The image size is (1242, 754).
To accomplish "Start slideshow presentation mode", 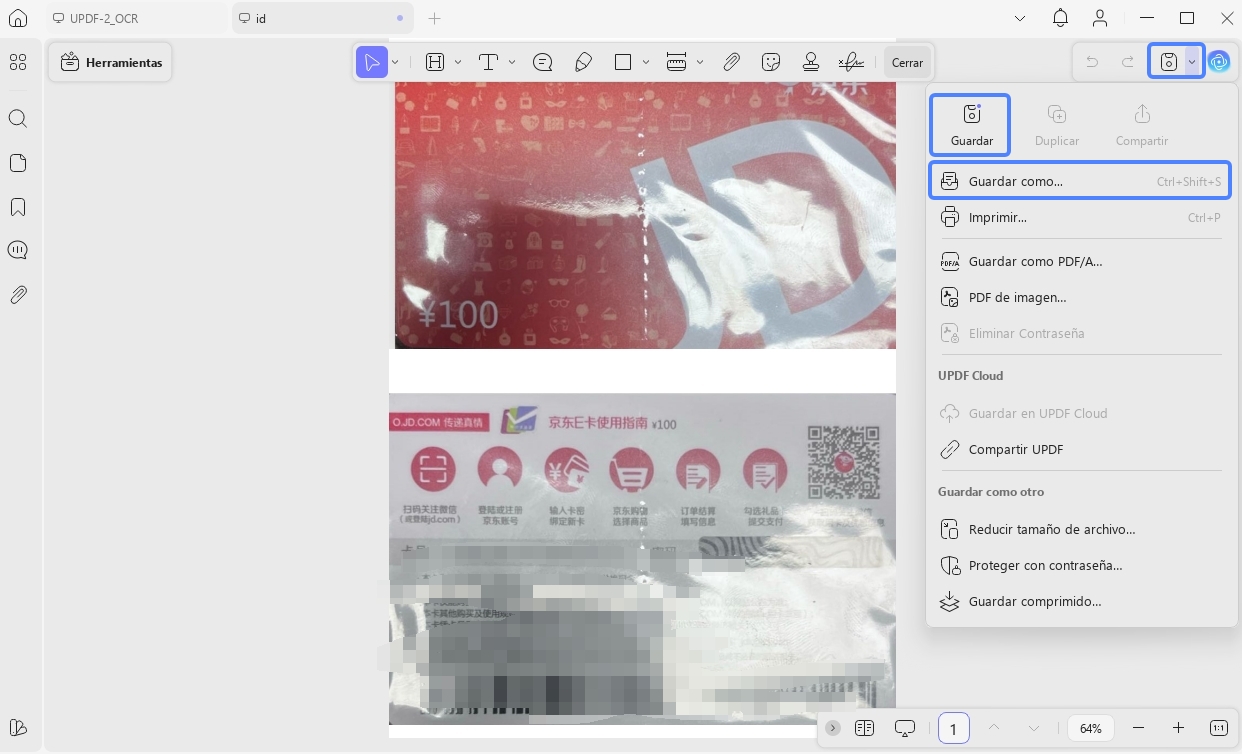I will tap(905, 728).
